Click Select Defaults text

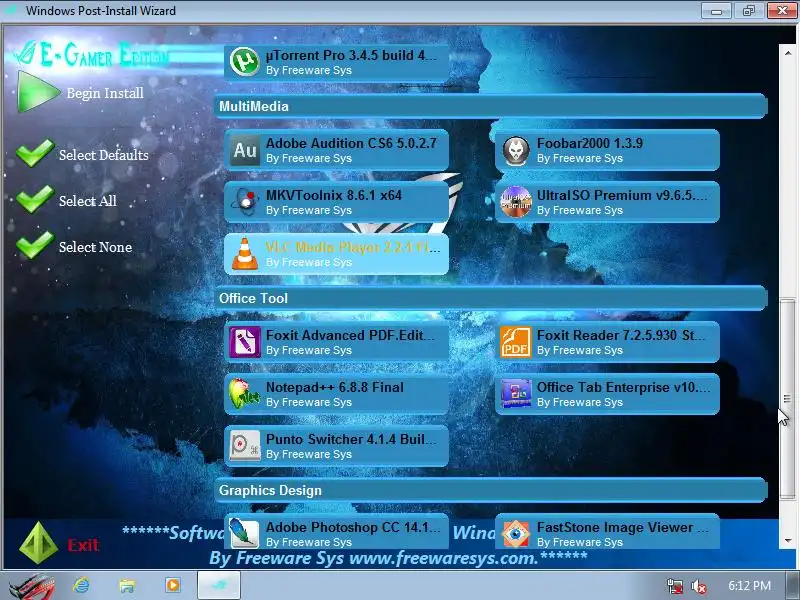pos(104,155)
